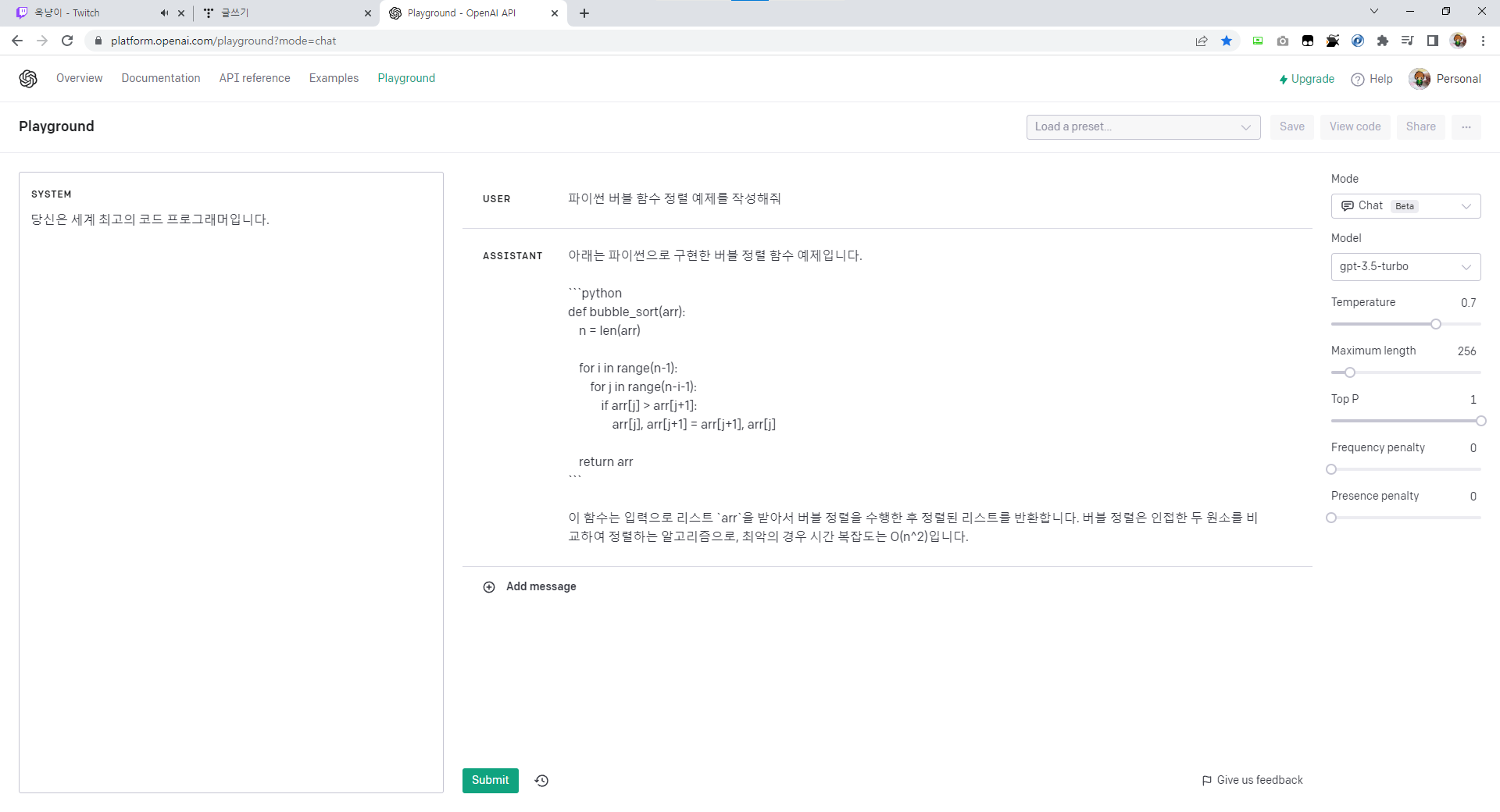
Task: Expand the Load a preset dropdown
Action: 1143,126
